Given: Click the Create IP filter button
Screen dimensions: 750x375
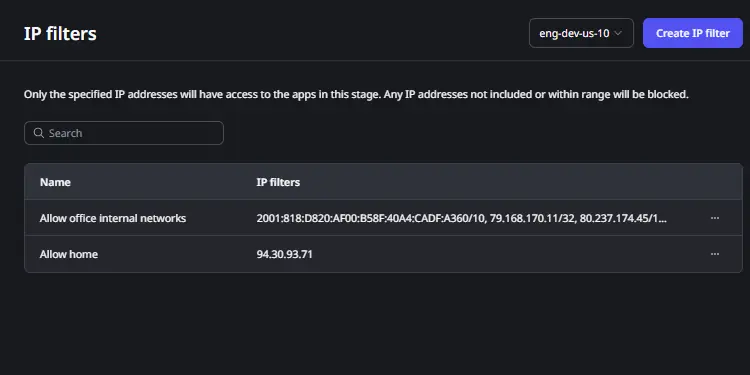Looking at the screenshot, I should [693, 33].
